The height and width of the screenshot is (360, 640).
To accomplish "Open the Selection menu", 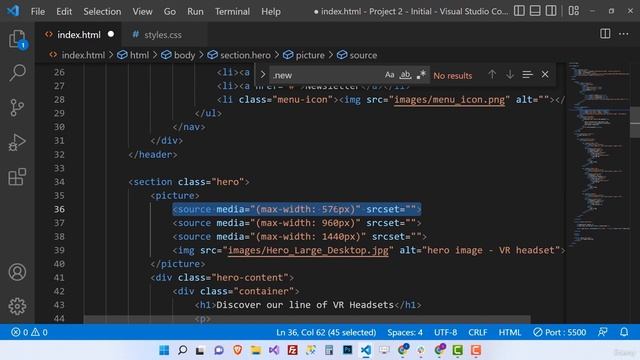I will coord(102,11).
